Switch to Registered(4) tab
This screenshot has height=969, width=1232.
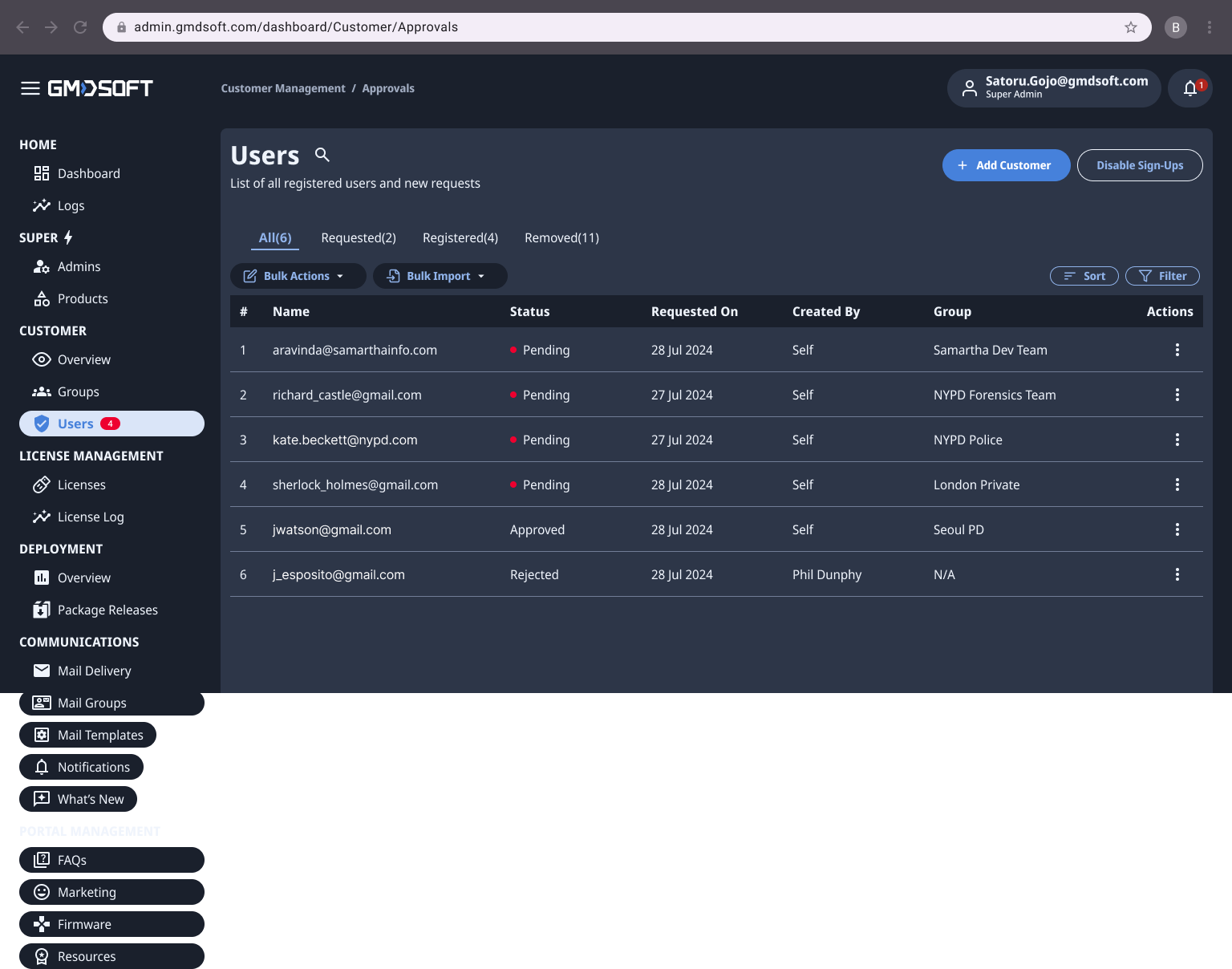(x=460, y=237)
